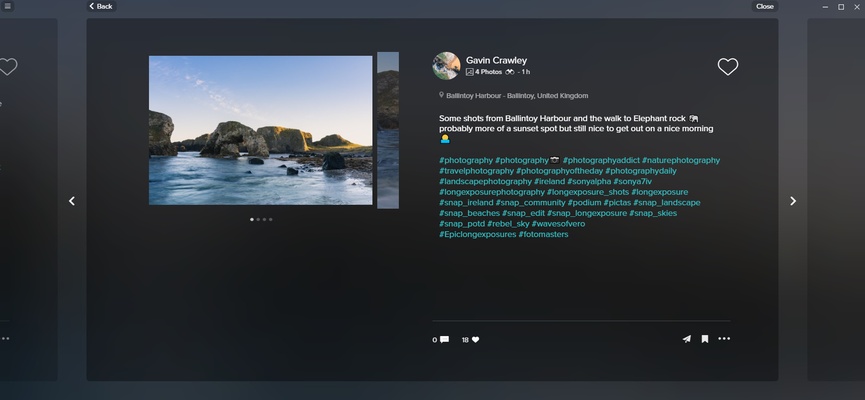Screen dimensions: 865x400
Task: Open the #photography hashtag
Action: [466, 160]
